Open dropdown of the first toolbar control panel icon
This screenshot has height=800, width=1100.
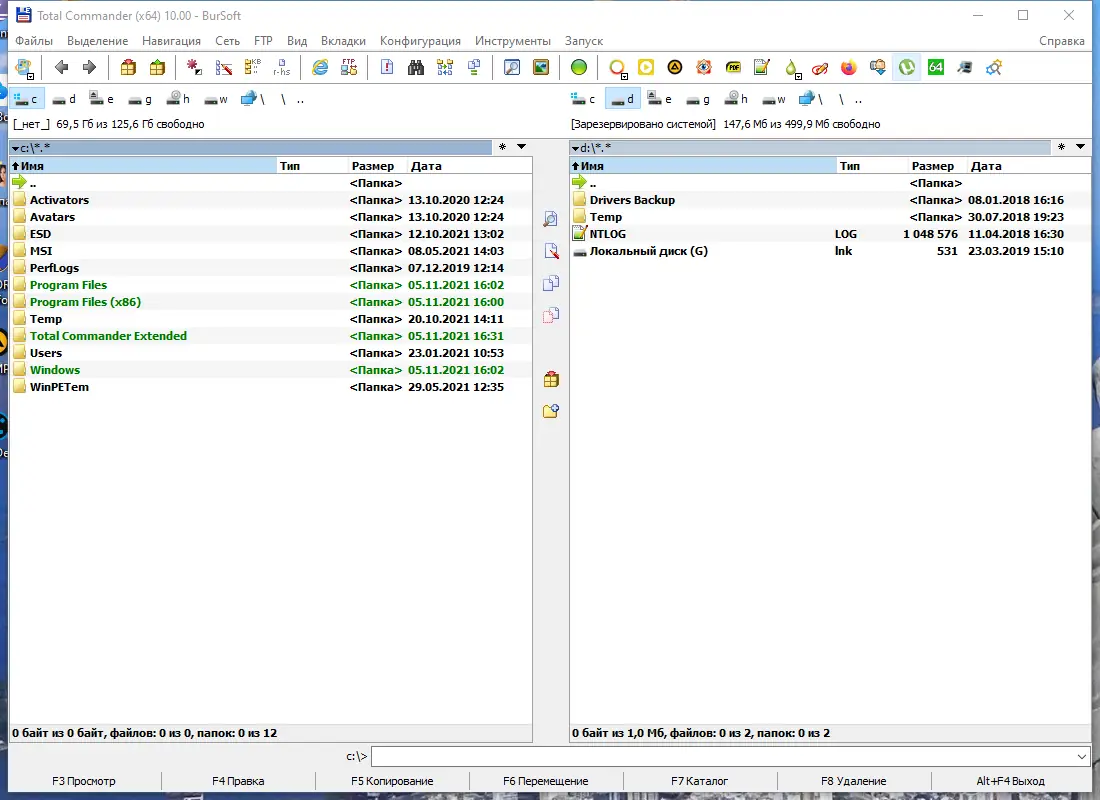coord(30,74)
